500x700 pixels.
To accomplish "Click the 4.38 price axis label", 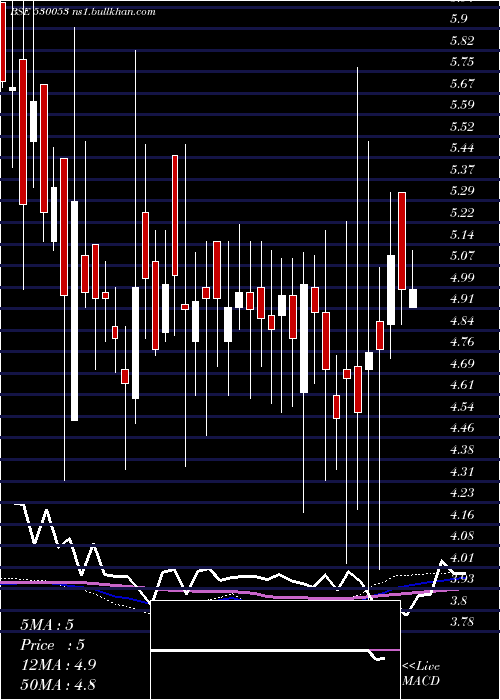I will [x=462, y=449].
